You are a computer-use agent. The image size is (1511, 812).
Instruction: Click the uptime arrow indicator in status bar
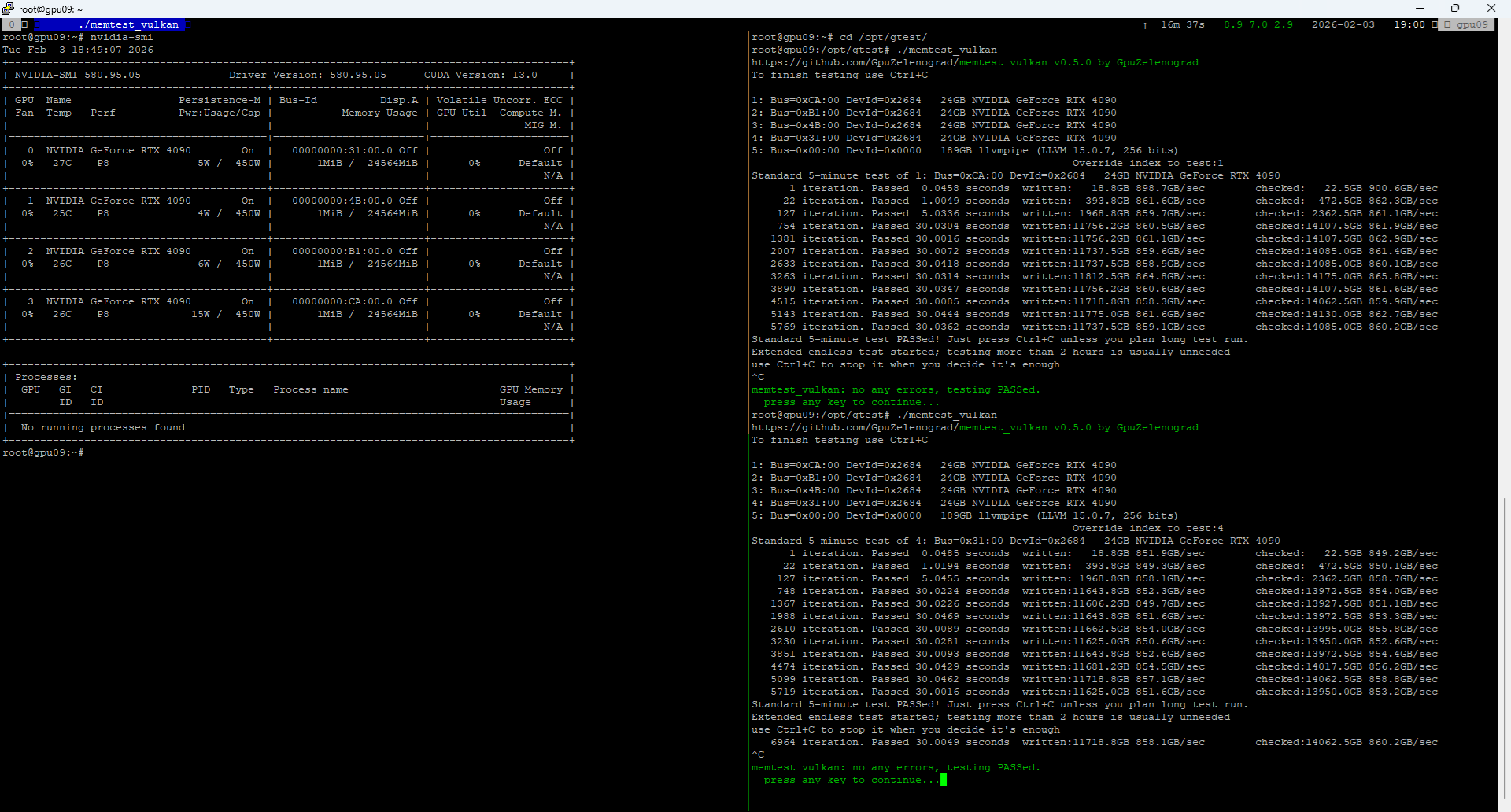(1145, 25)
